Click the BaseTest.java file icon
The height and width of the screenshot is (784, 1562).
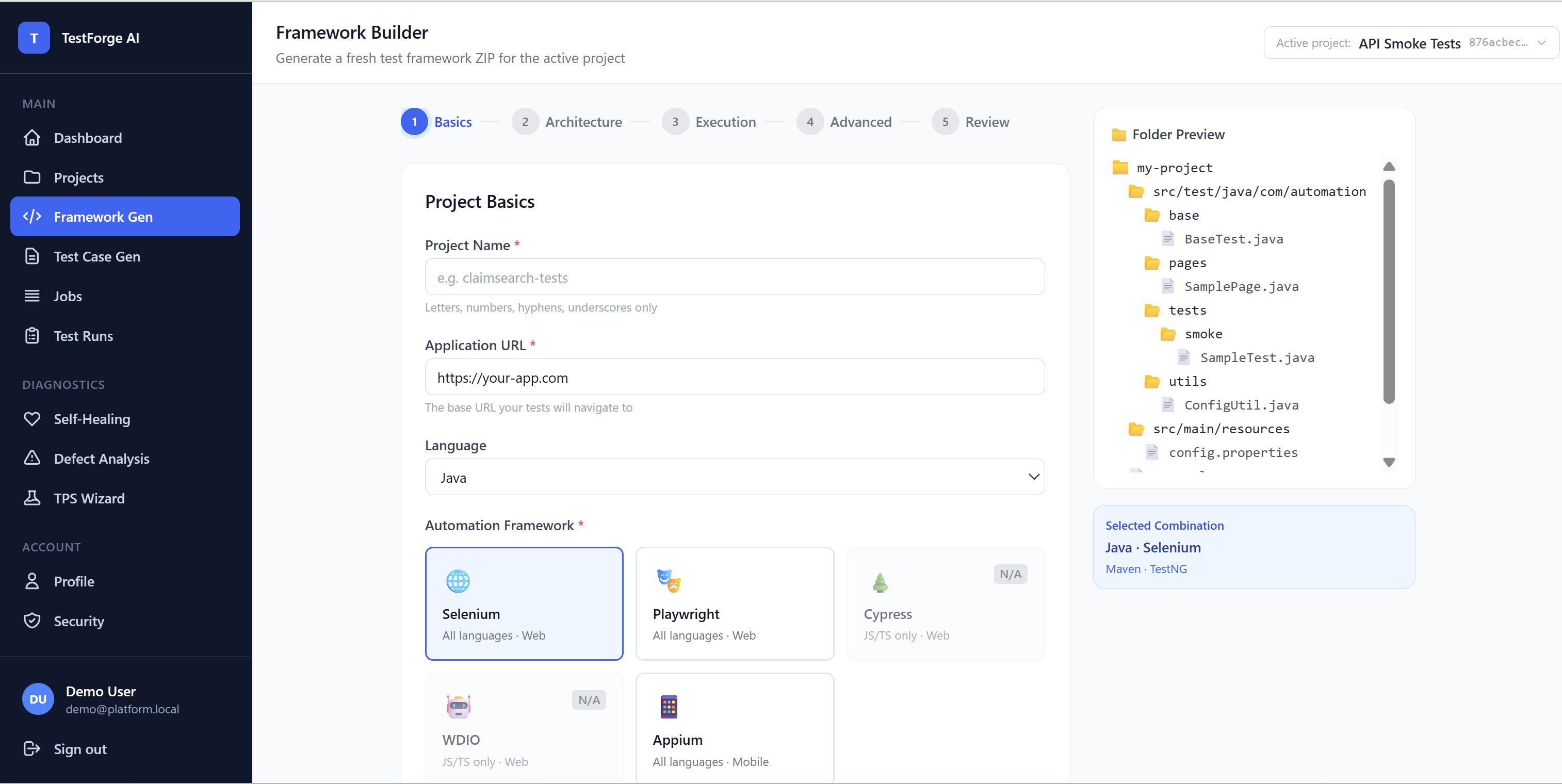[x=1168, y=239]
